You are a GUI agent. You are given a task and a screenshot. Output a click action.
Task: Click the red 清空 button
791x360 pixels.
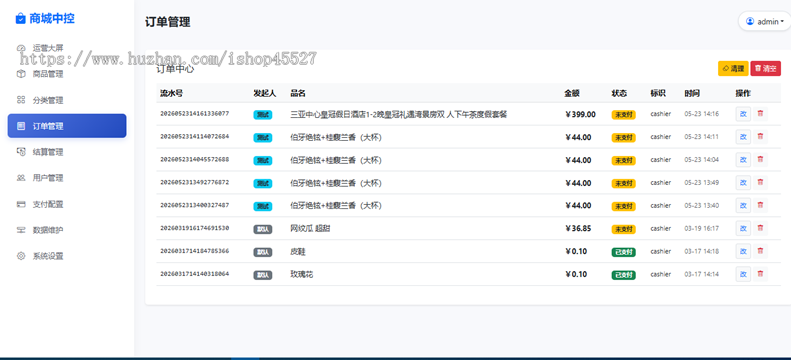pyautogui.click(x=766, y=69)
